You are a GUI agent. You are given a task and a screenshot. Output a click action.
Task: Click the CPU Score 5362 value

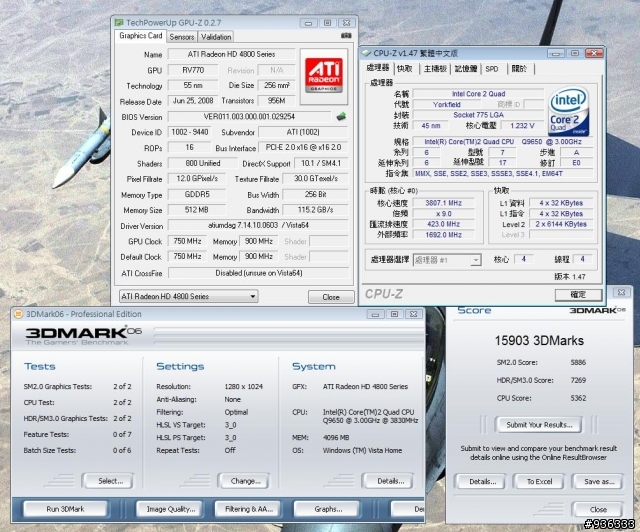pos(578,398)
